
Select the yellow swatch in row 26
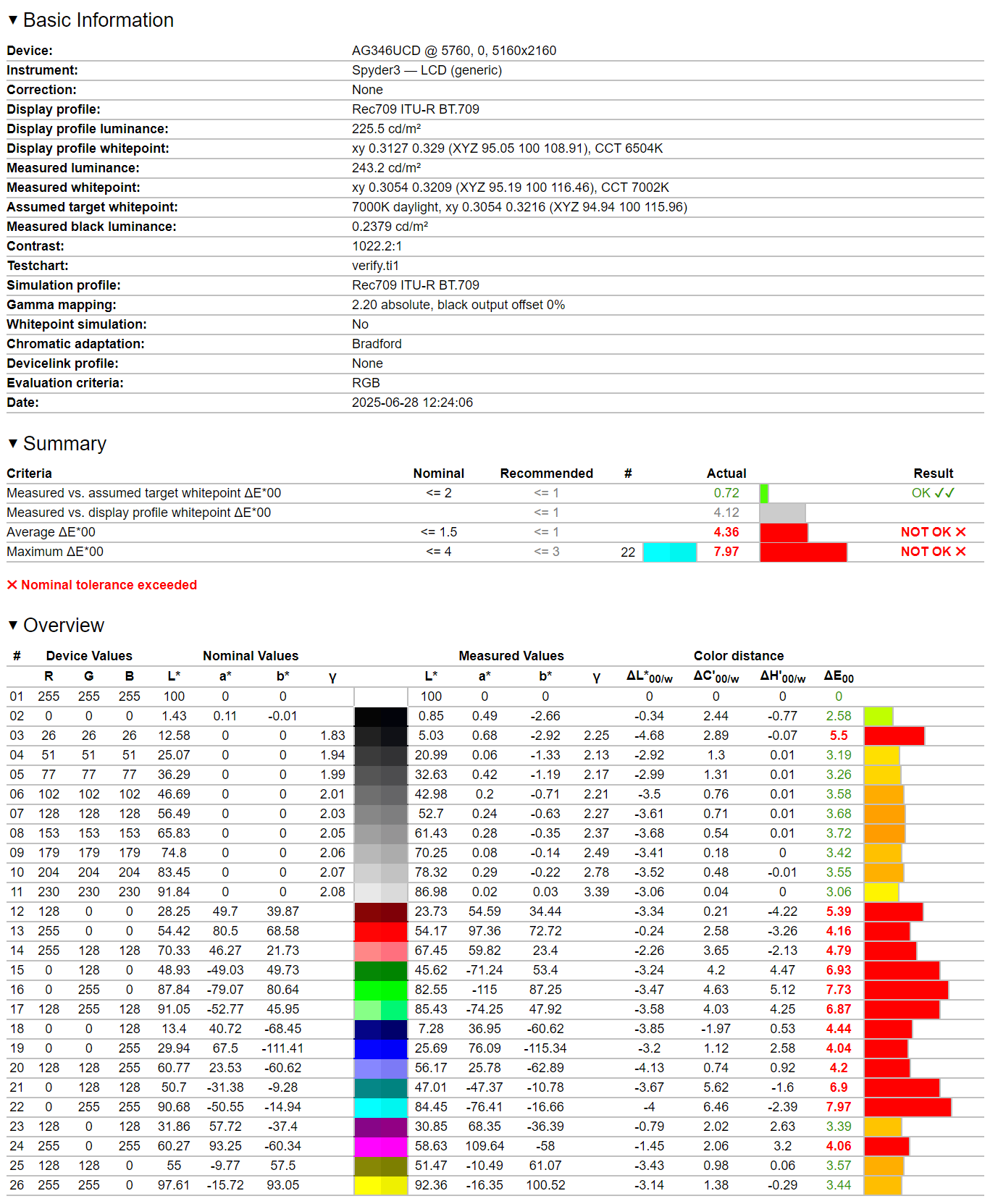click(380, 1185)
